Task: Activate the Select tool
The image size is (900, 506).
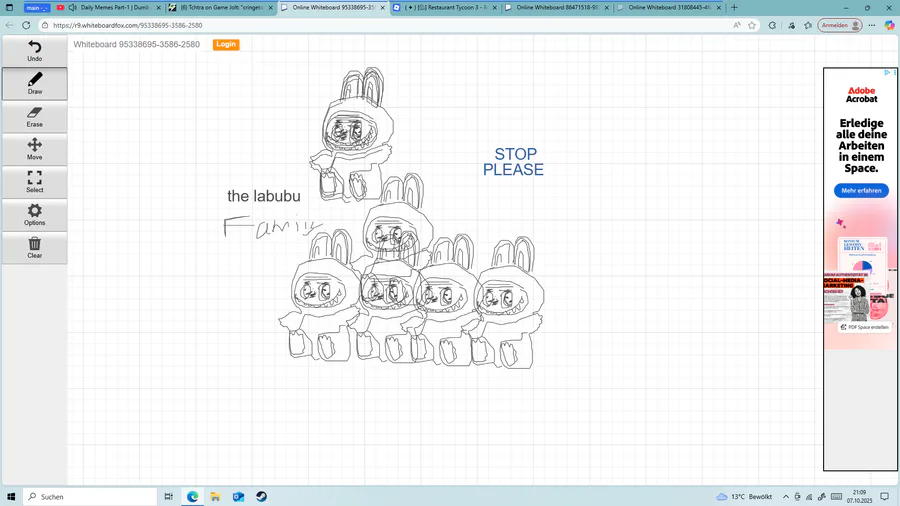Action: tap(34, 182)
